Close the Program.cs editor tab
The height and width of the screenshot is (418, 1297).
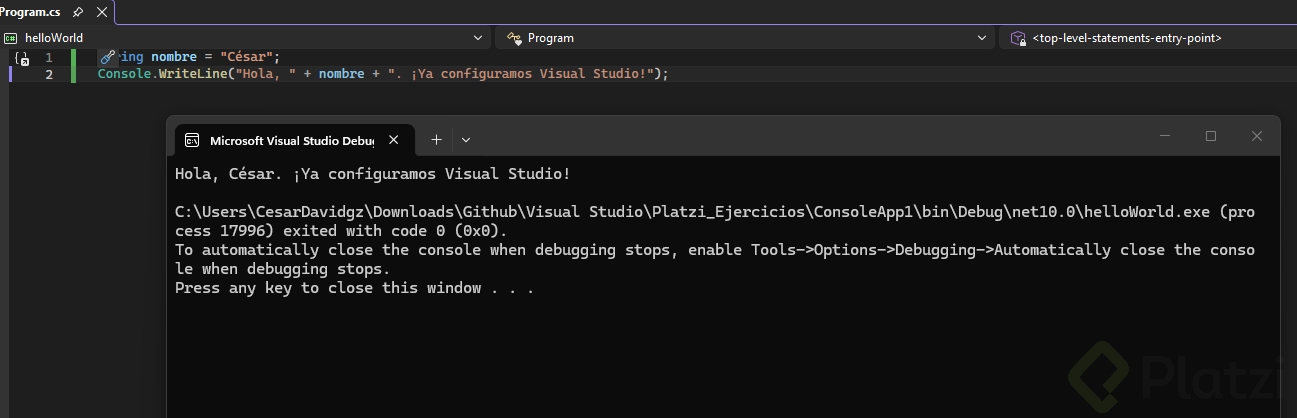click(102, 12)
